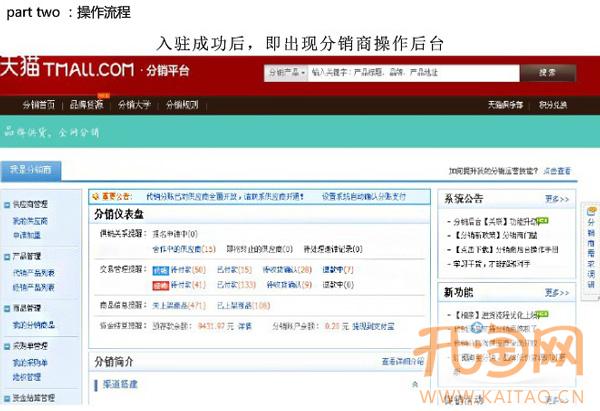Open 已上架商品(108) link
The image size is (600, 411).
click(x=243, y=306)
